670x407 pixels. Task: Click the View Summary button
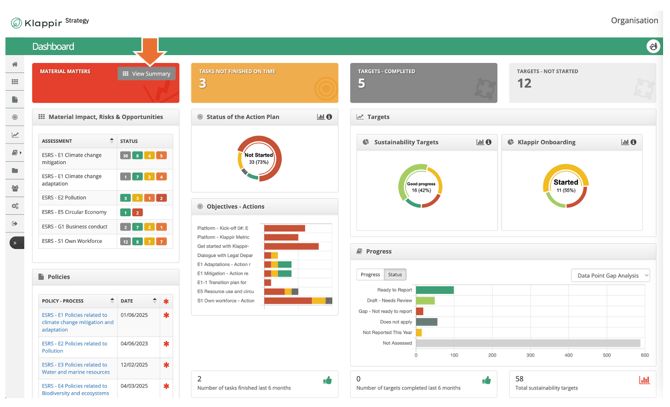coord(147,74)
